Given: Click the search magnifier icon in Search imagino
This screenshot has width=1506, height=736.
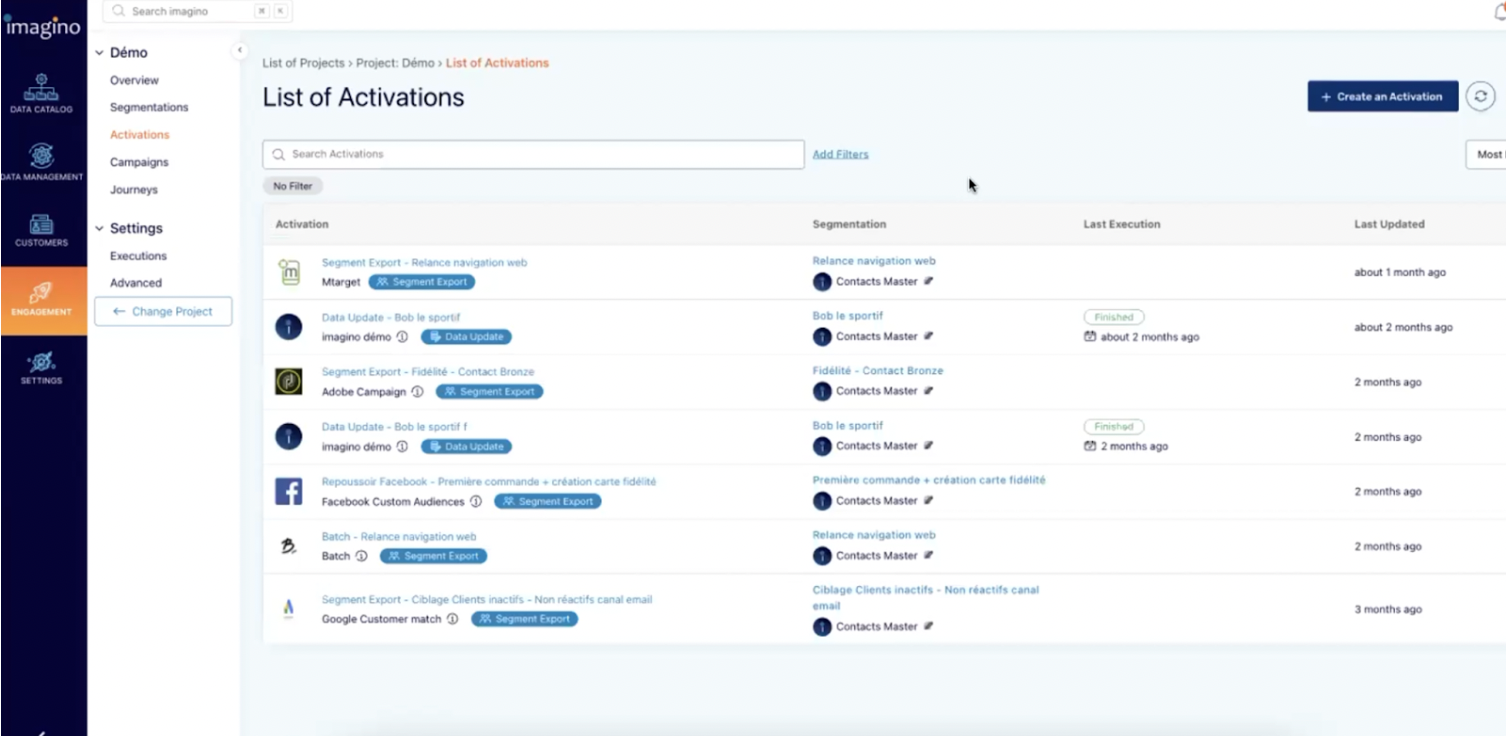Looking at the screenshot, I should (x=119, y=11).
